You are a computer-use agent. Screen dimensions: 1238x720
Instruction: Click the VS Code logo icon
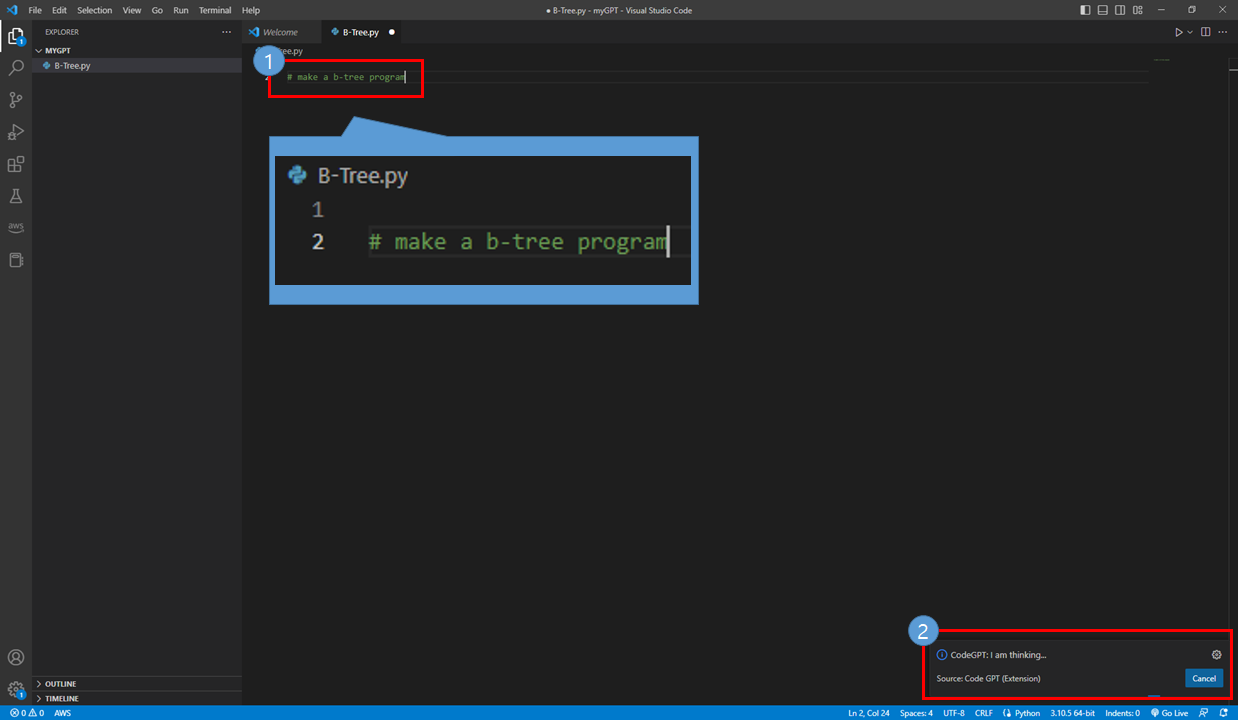[12, 10]
